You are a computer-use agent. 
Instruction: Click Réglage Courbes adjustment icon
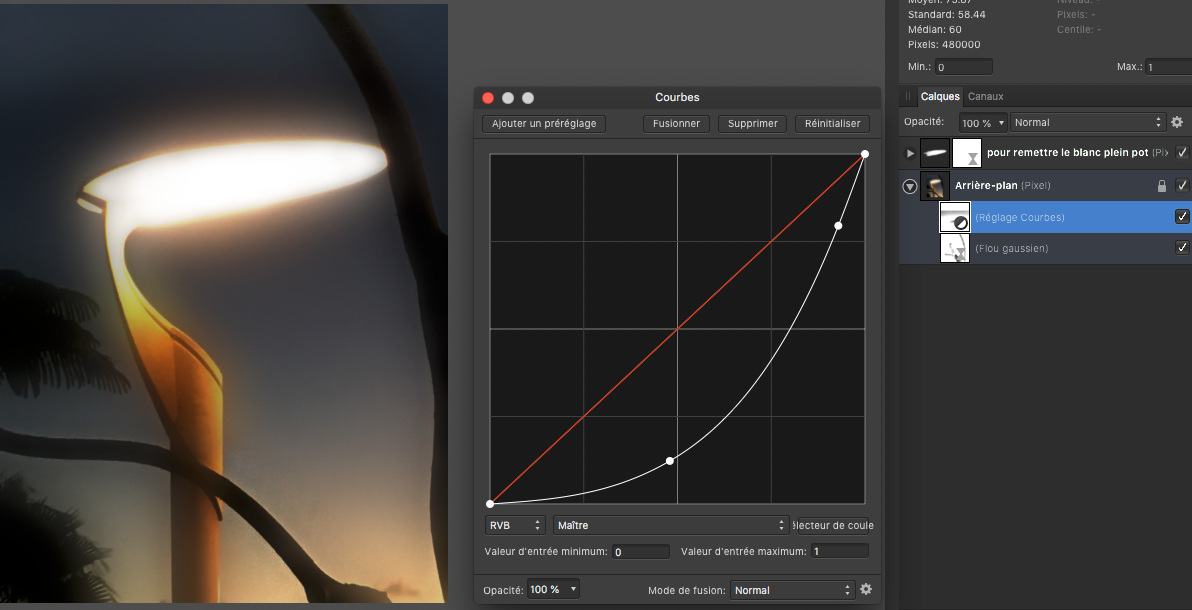pyautogui.click(x=955, y=217)
